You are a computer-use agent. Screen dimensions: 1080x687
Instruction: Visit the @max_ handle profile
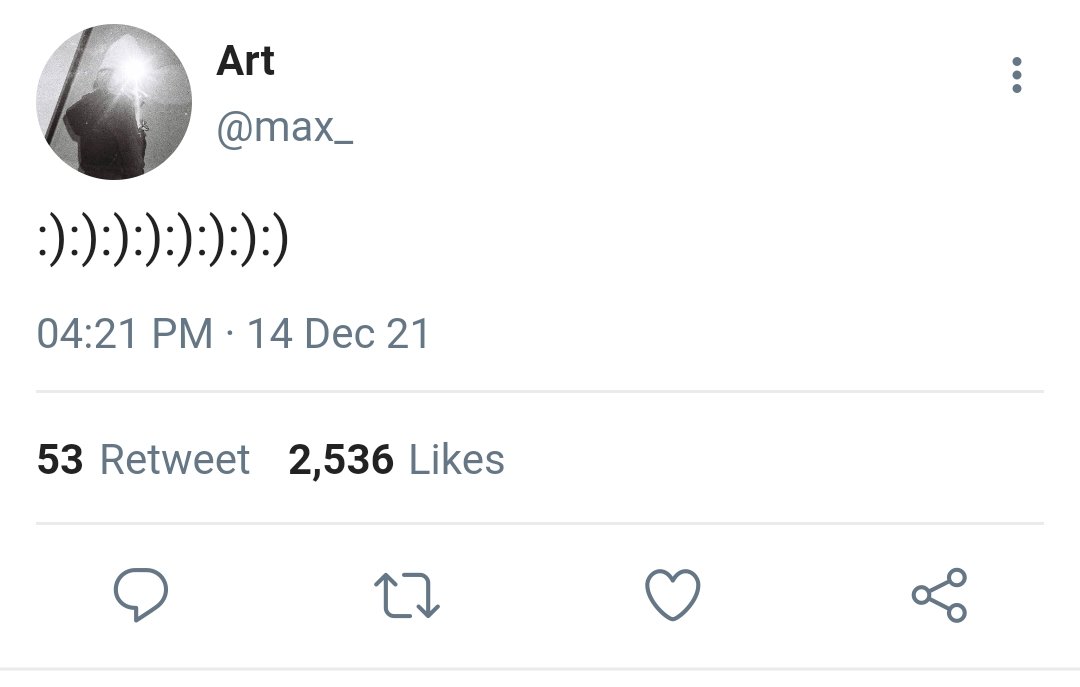[x=285, y=128]
